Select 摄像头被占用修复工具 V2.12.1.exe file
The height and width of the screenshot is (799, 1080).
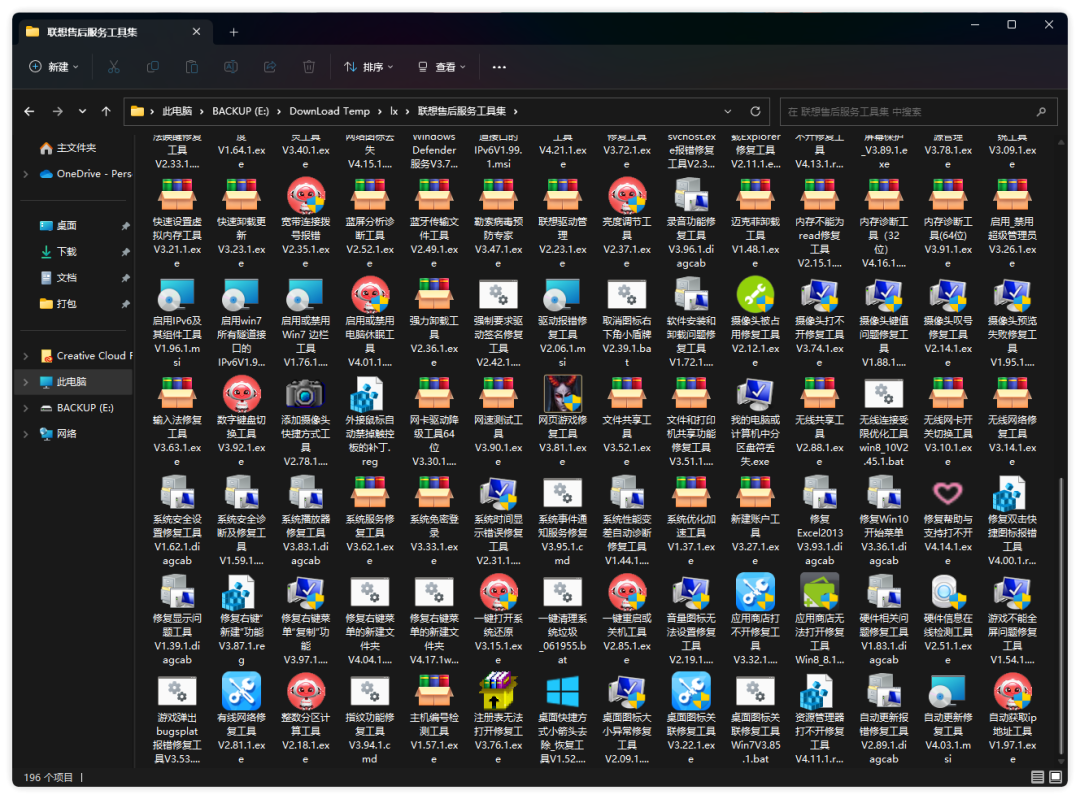pyautogui.click(x=756, y=322)
